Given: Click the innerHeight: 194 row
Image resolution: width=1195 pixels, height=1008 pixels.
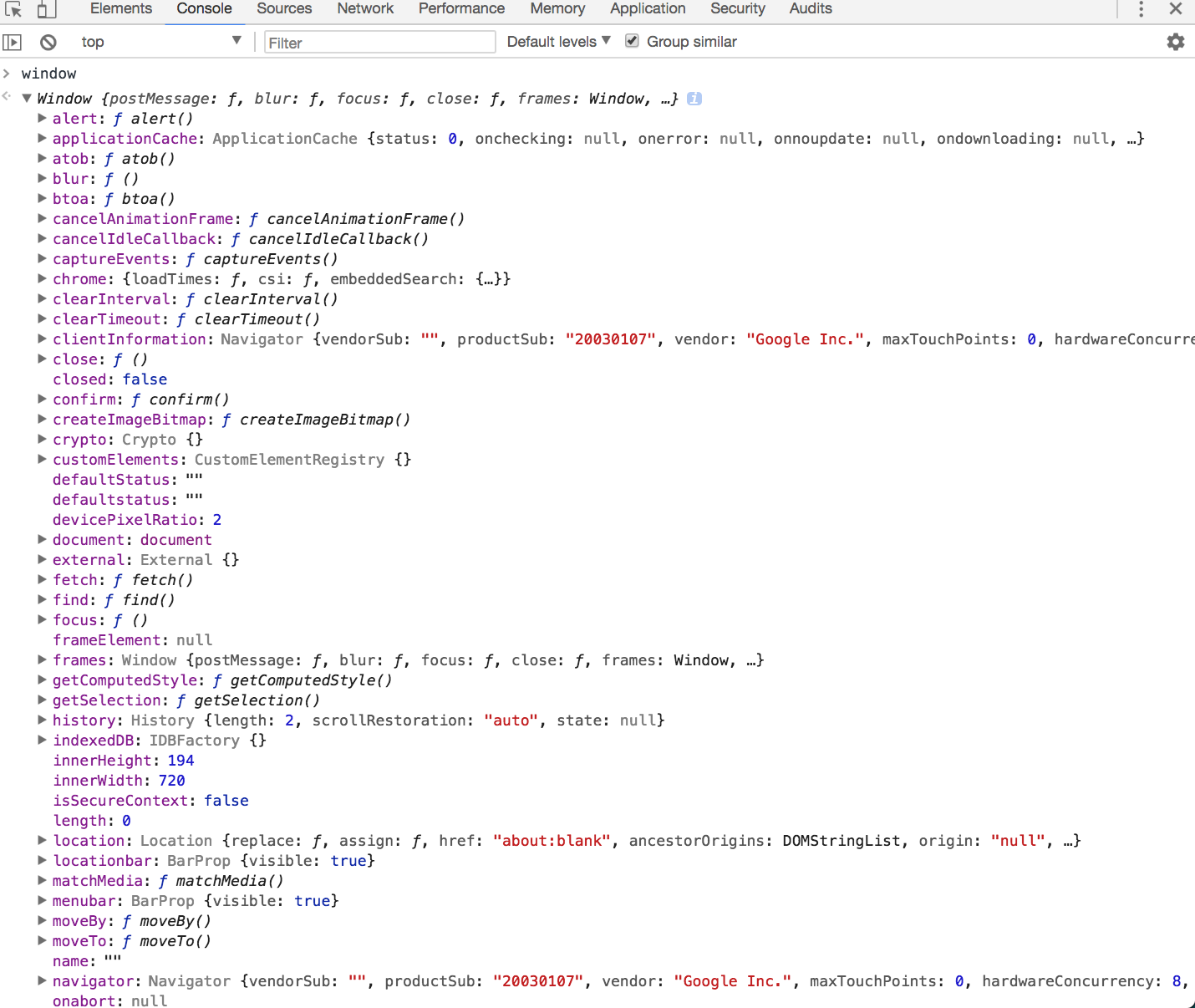Looking at the screenshot, I should 124,761.
